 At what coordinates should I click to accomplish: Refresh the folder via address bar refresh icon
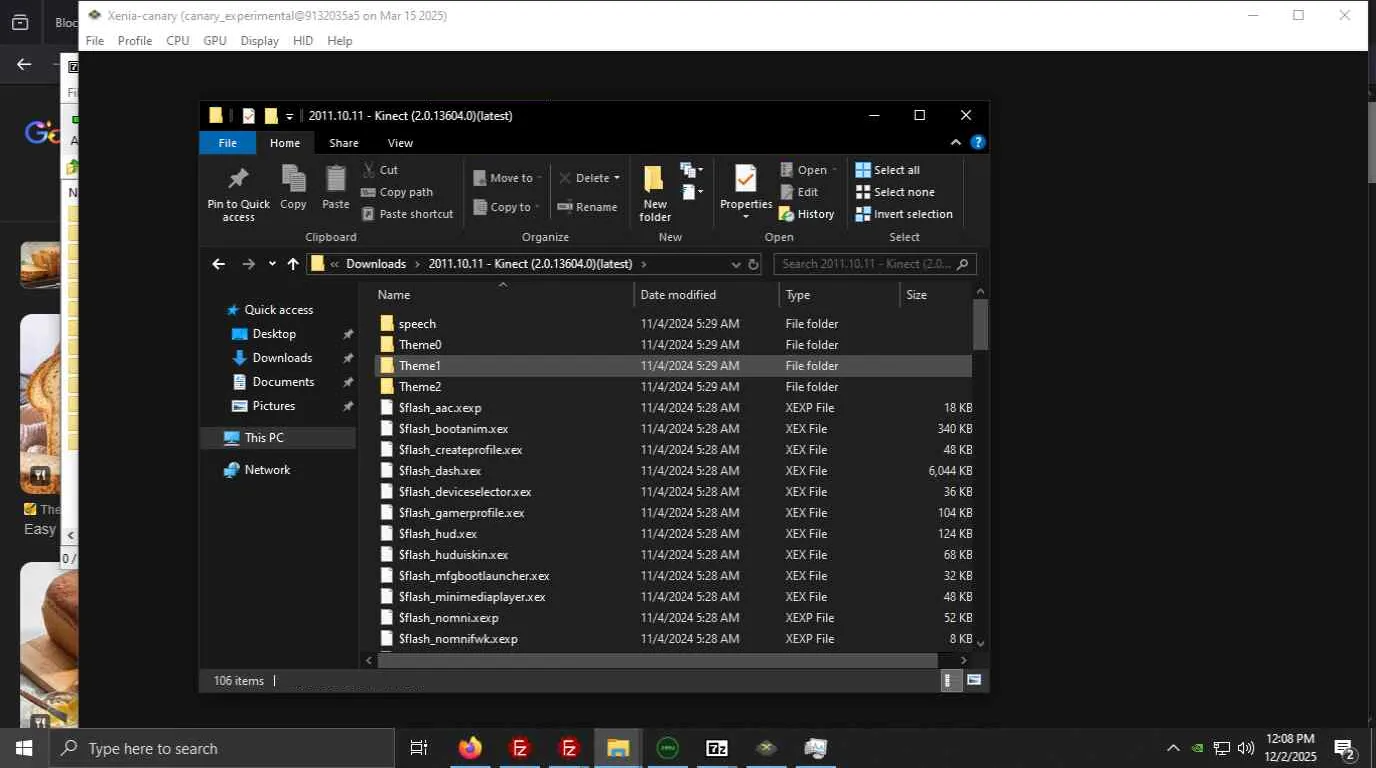[753, 264]
